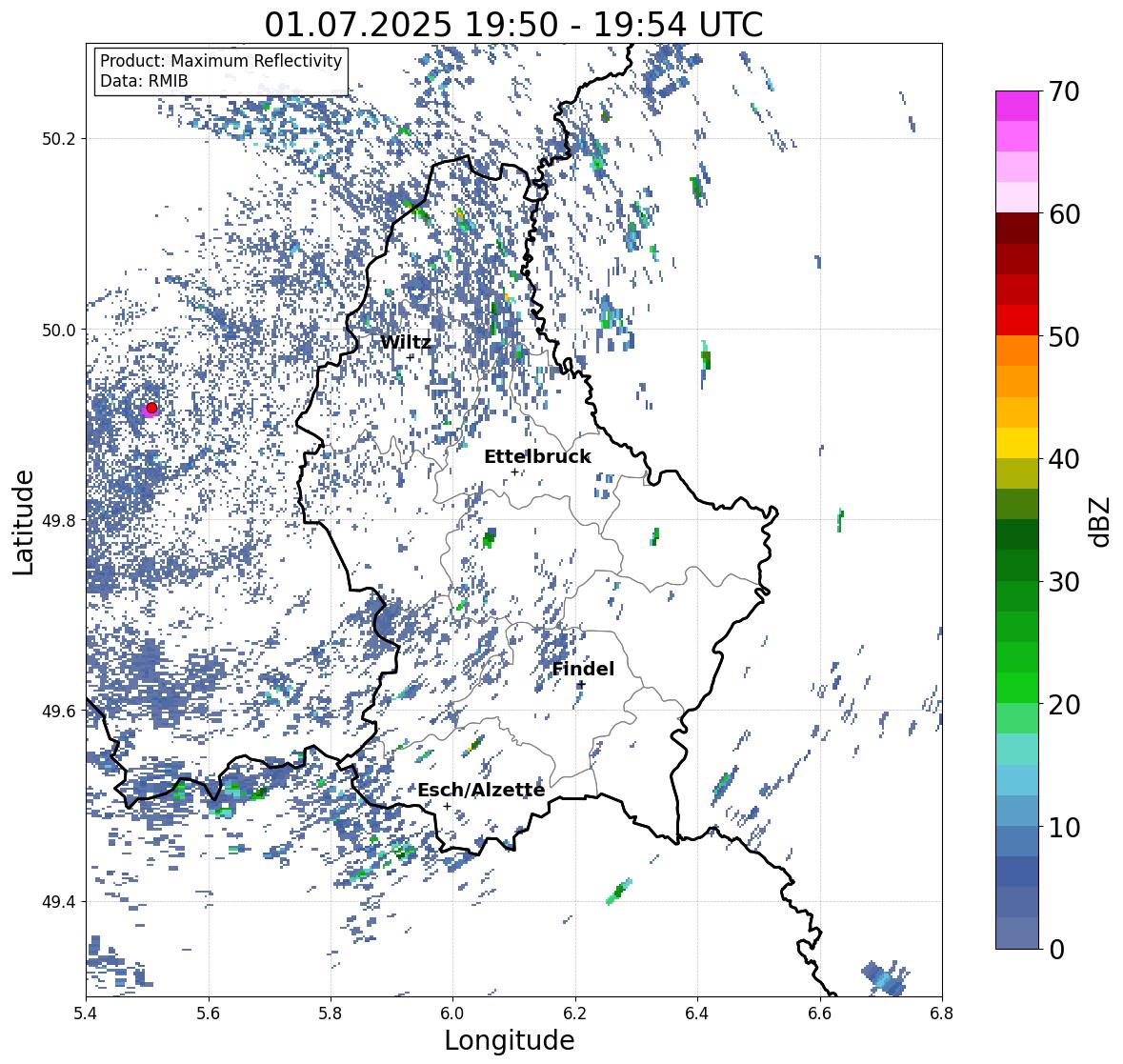This screenshot has width=1123, height=1064.
Task: Click the dark green 30 dBZ colorbar segment
Action: pos(1017,565)
